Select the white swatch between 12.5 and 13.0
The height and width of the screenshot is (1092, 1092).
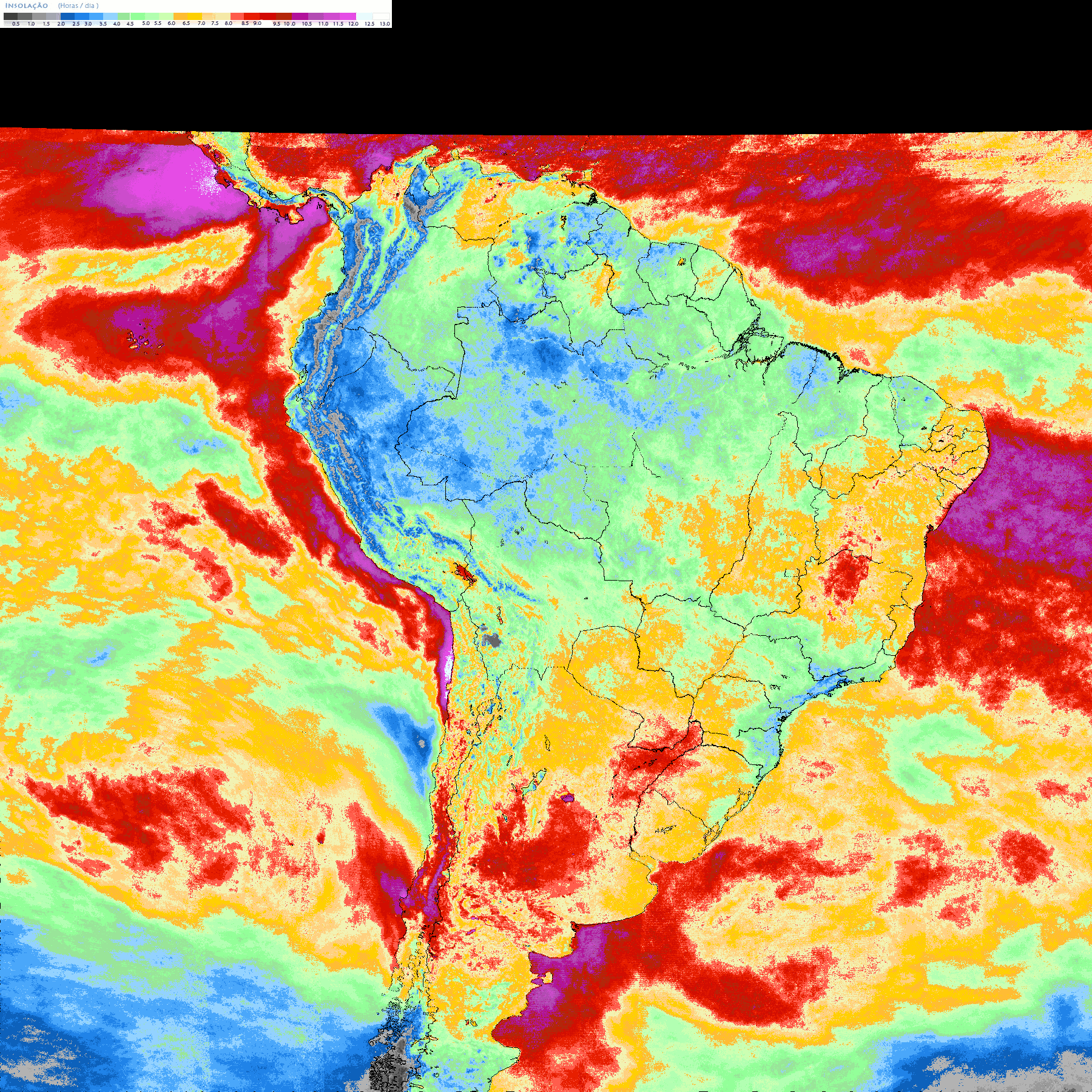tap(381, 16)
